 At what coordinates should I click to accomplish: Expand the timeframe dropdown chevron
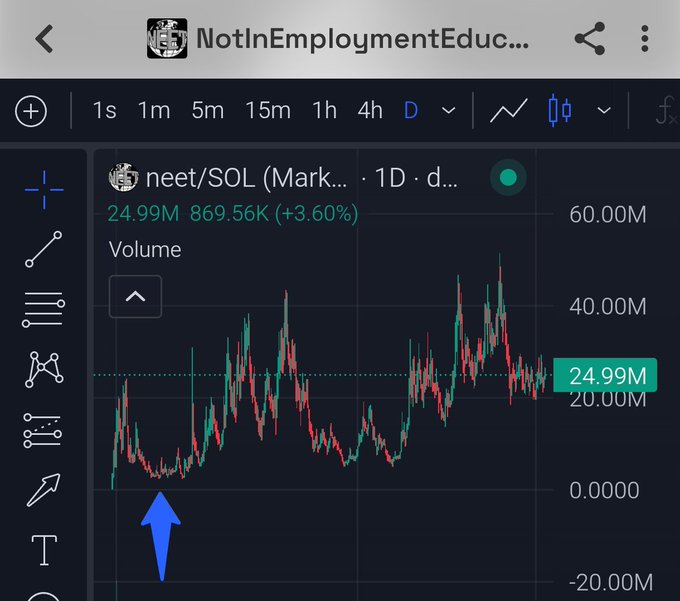(448, 111)
